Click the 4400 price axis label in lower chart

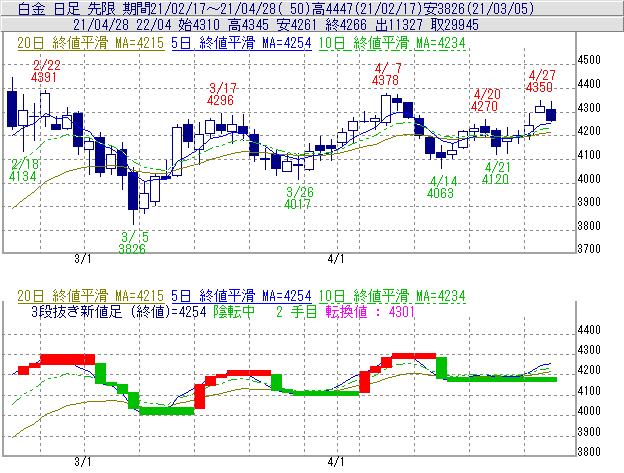(x=589, y=330)
